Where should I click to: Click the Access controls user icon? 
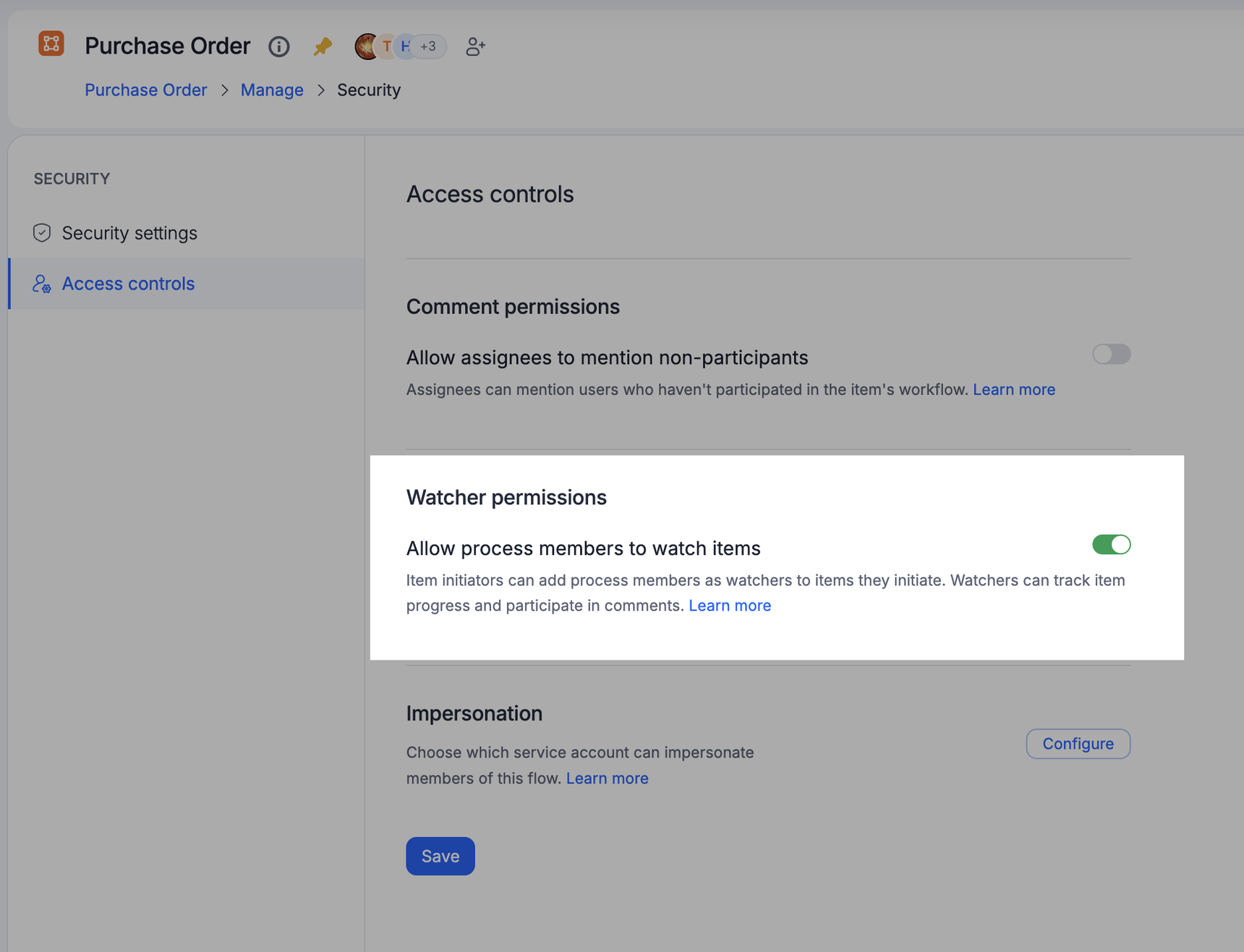pos(42,284)
